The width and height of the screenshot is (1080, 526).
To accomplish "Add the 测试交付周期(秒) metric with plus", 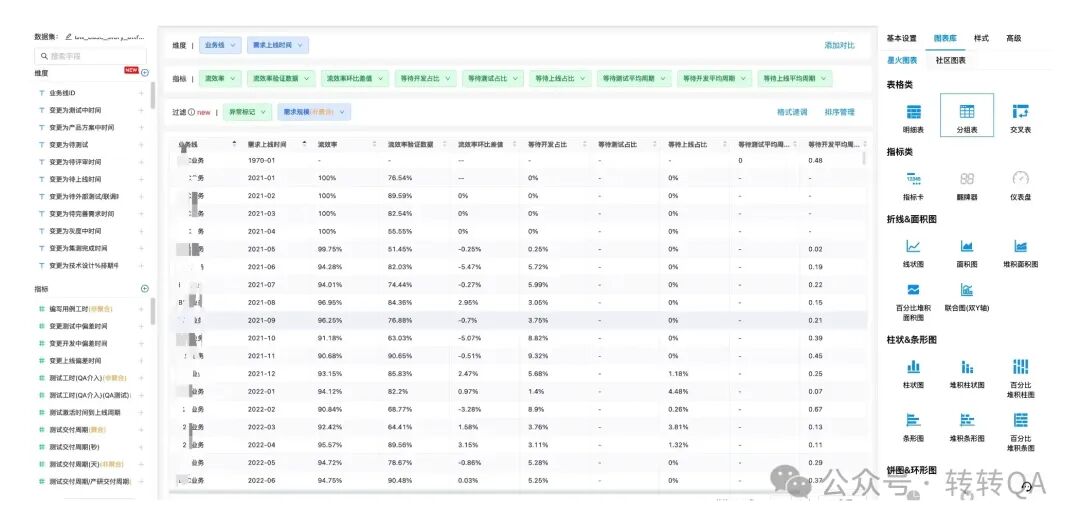I will pyautogui.click(x=141, y=447).
